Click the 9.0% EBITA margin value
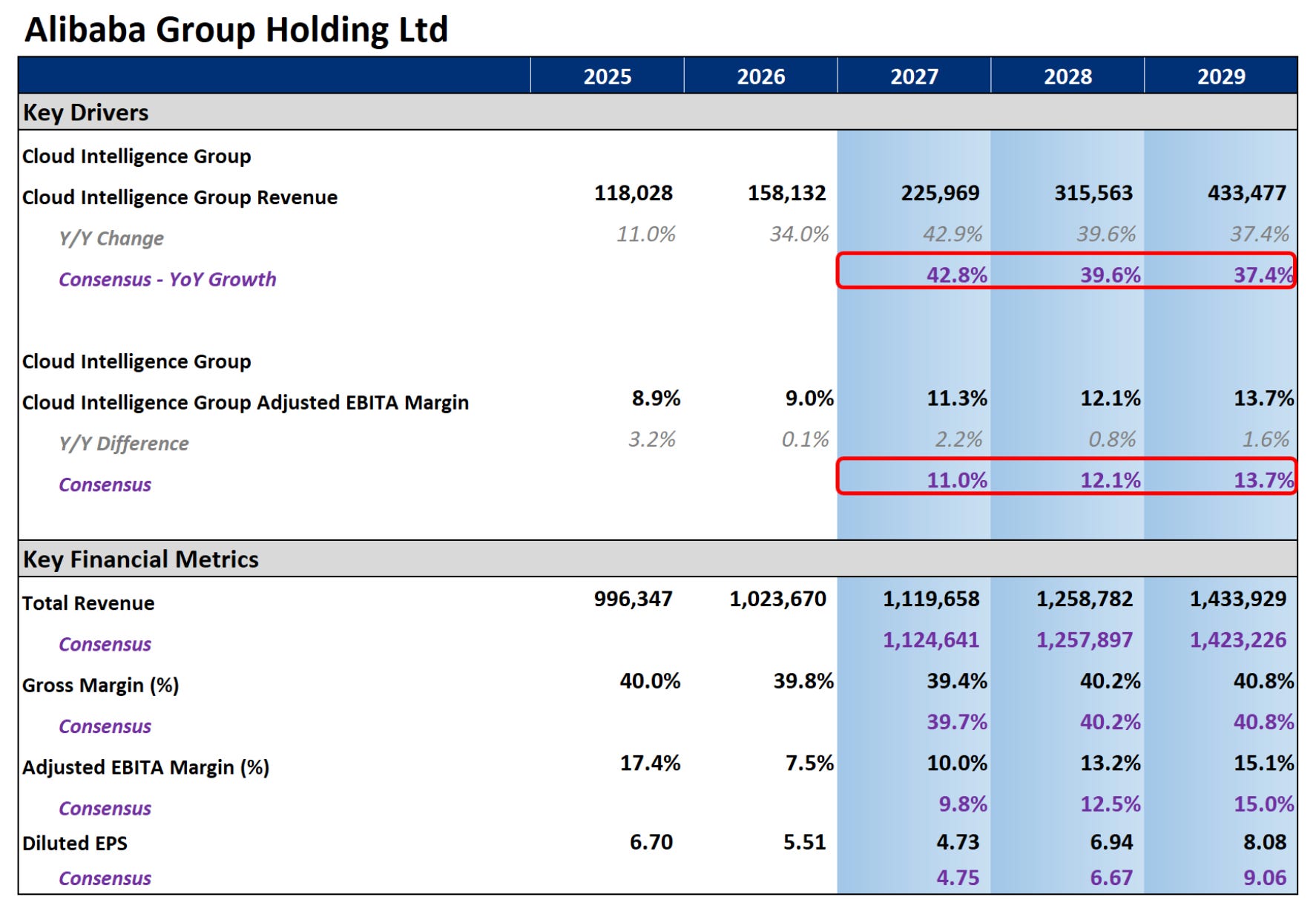Screen dimensions: 1316x900 [x=810, y=398]
